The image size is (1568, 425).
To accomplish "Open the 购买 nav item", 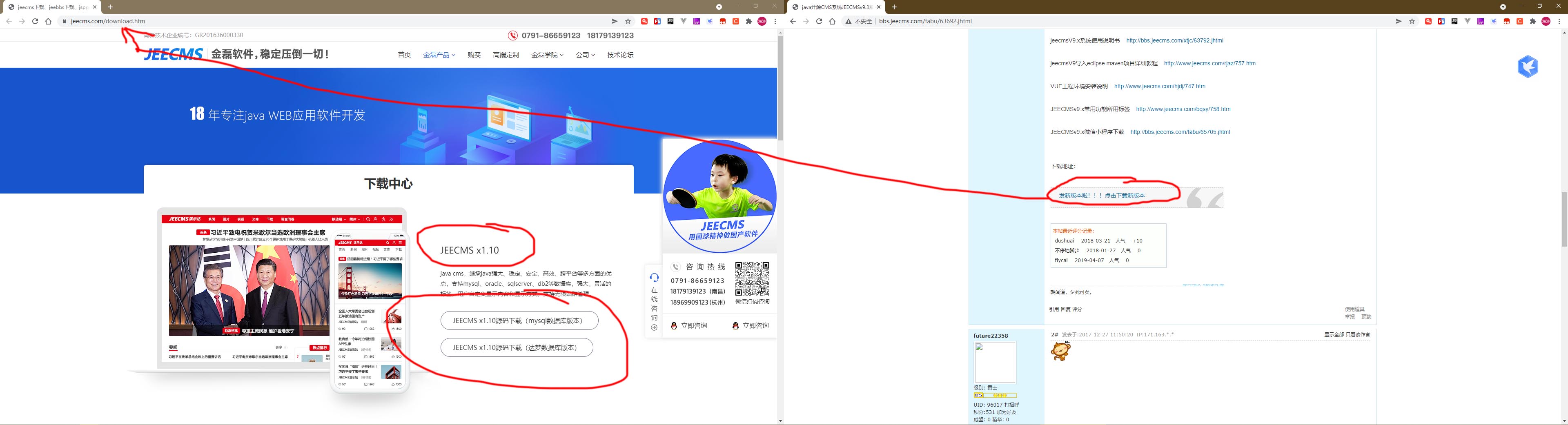I will pos(474,55).
